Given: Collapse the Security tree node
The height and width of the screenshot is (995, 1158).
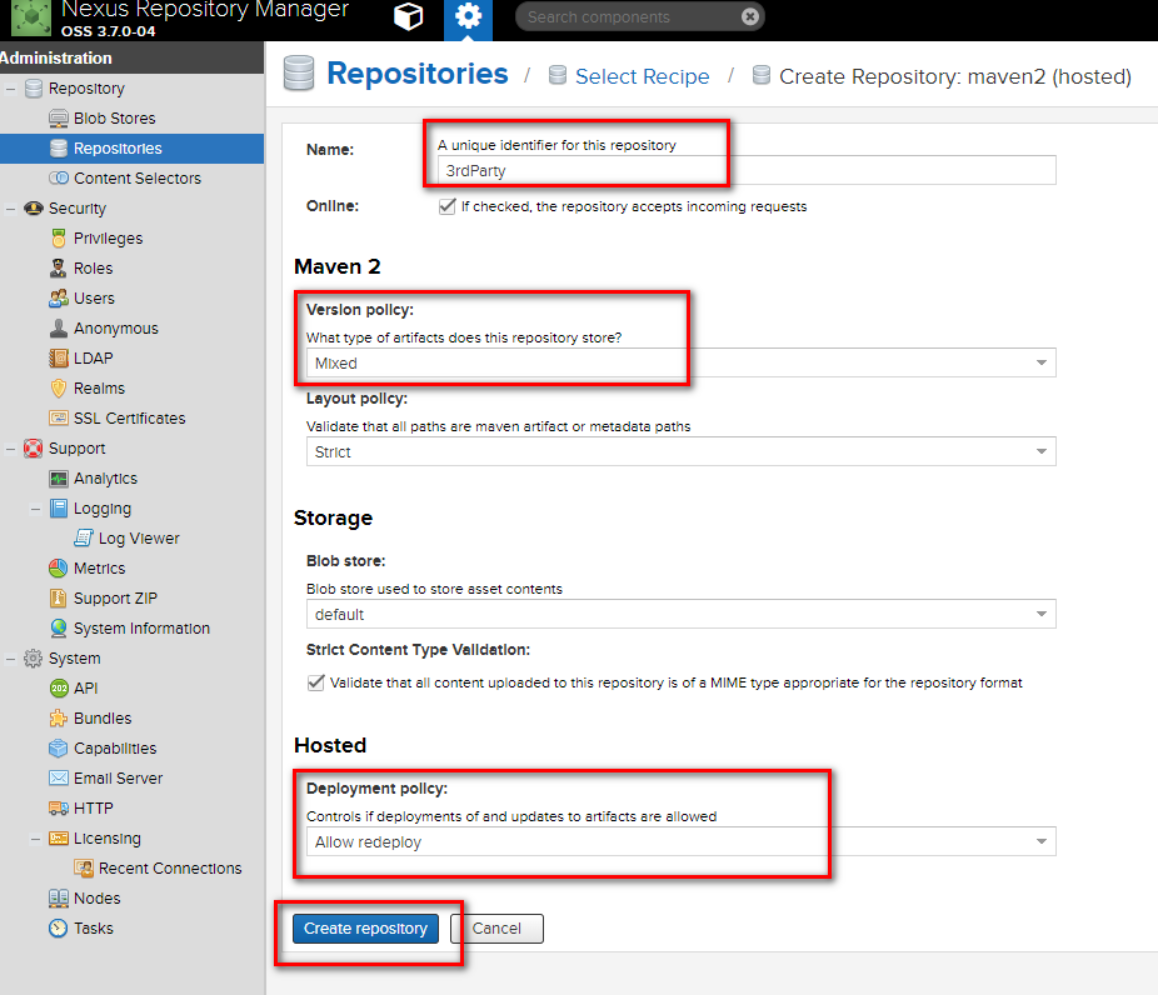Looking at the screenshot, I should coord(10,208).
